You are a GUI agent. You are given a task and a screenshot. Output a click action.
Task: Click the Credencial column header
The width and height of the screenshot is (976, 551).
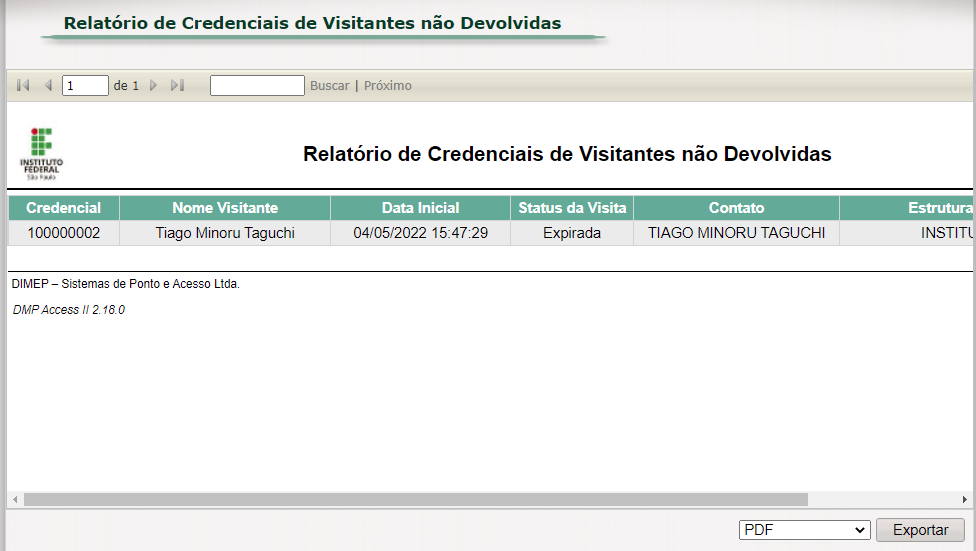63,208
